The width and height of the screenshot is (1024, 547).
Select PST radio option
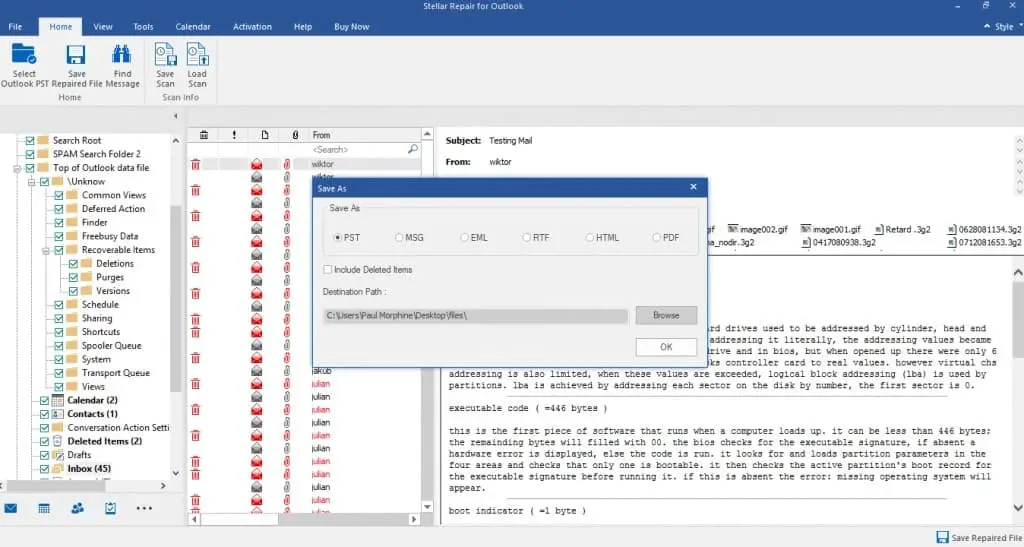point(337,238)
